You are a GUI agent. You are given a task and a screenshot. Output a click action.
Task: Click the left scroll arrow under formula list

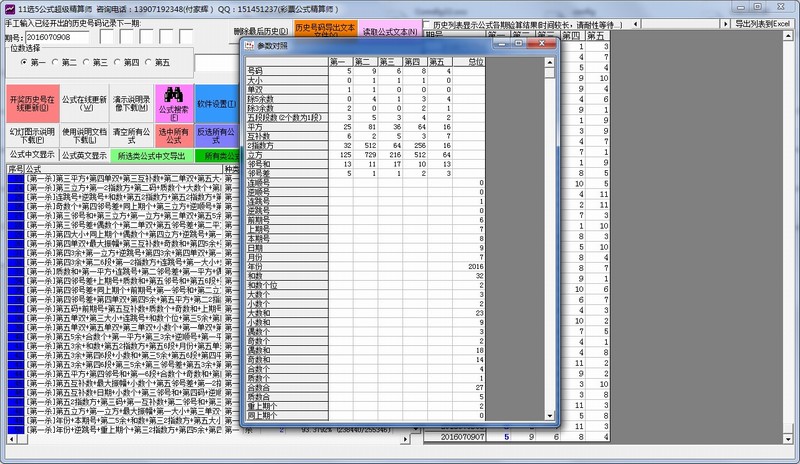click(12, 440)
